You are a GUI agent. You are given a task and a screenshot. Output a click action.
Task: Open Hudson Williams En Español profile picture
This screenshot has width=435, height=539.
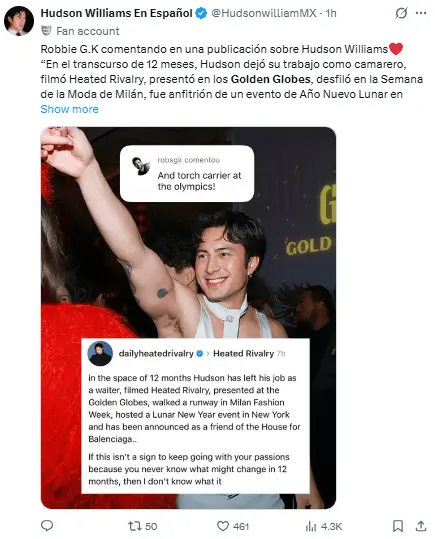tap(19, 21)
